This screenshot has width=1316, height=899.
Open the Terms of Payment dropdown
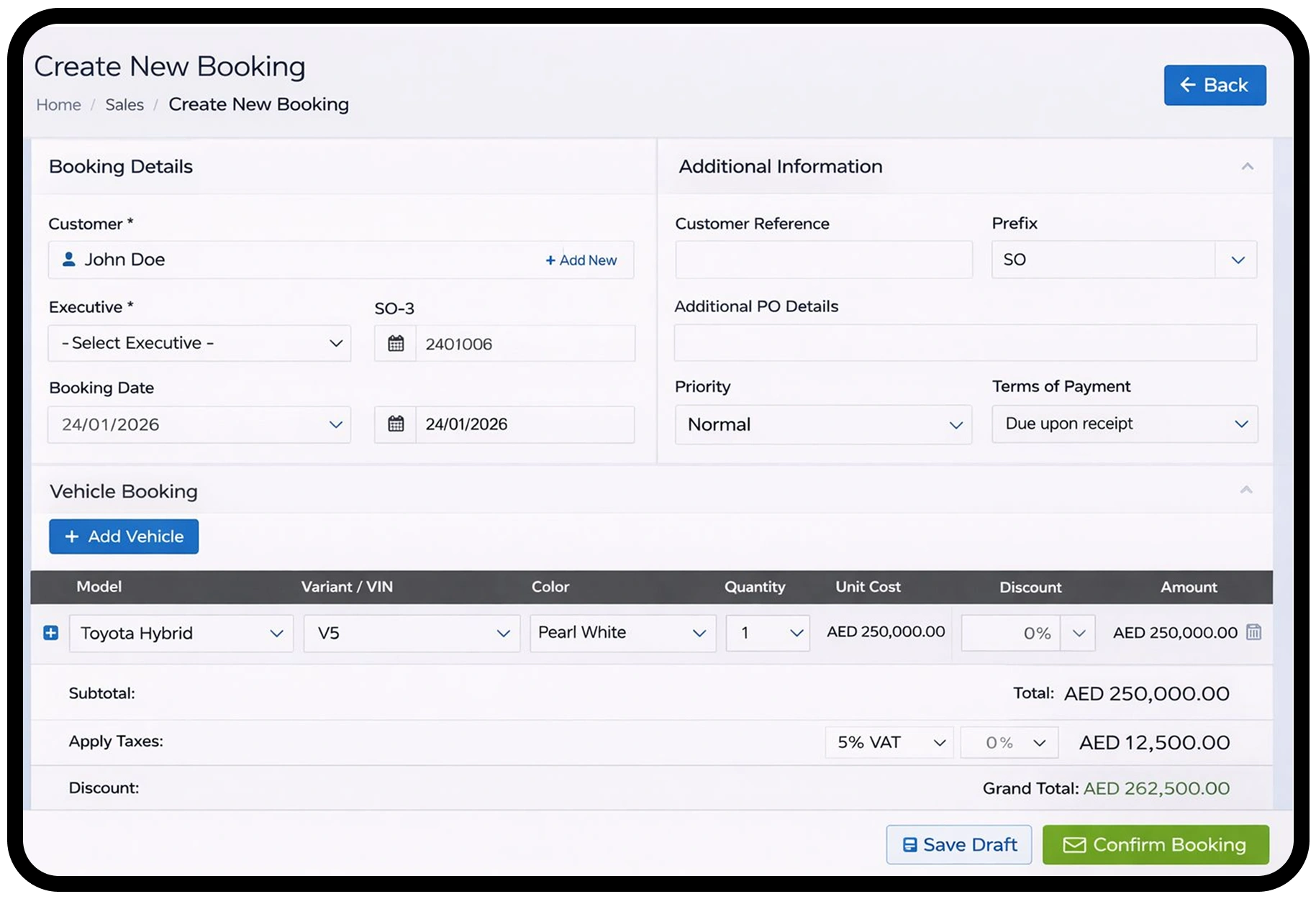[x=1125, y=424]
